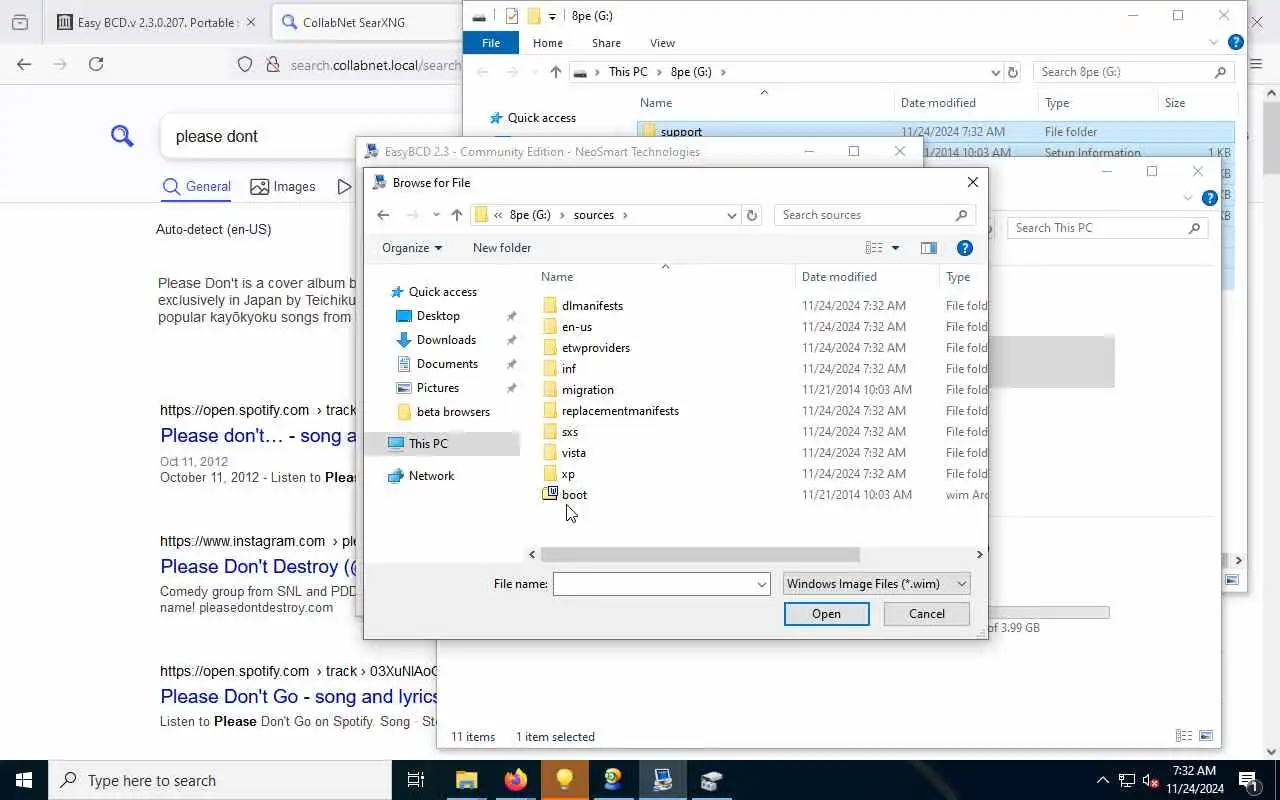Go up one folder level in Browse dialog
Image resolution: width=1280 pixels, height=800 pixels.
click(457, 215)
